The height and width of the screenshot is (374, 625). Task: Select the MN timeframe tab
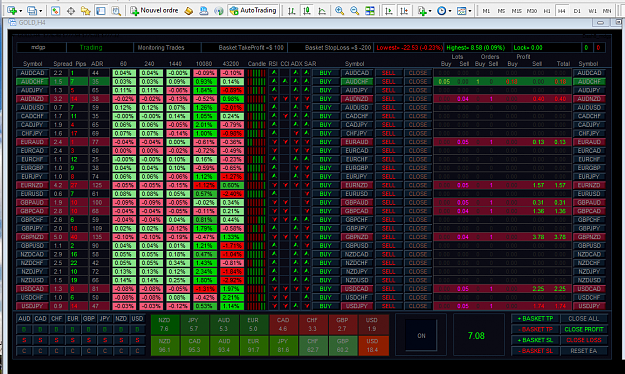pos(607,11)
